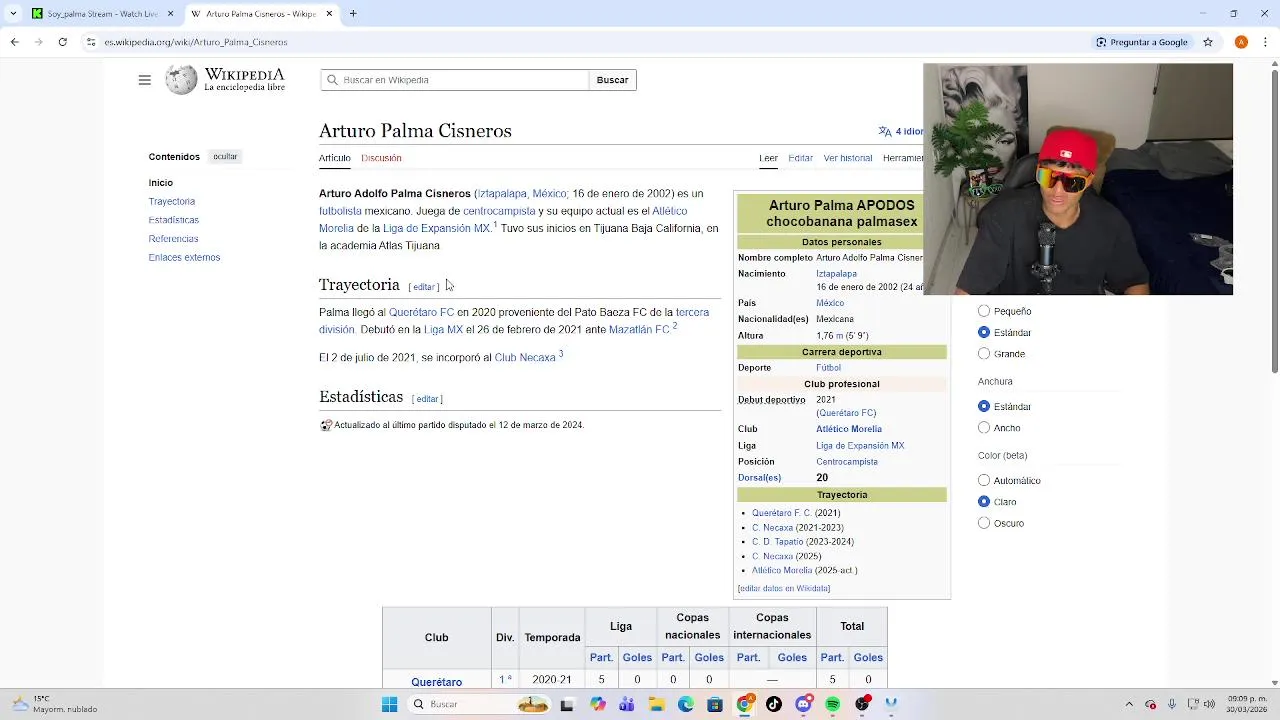Viewport: 1280px width, 720px height.
Task: Close the Arturo Palma Cisneros tab
Action: 329,14
